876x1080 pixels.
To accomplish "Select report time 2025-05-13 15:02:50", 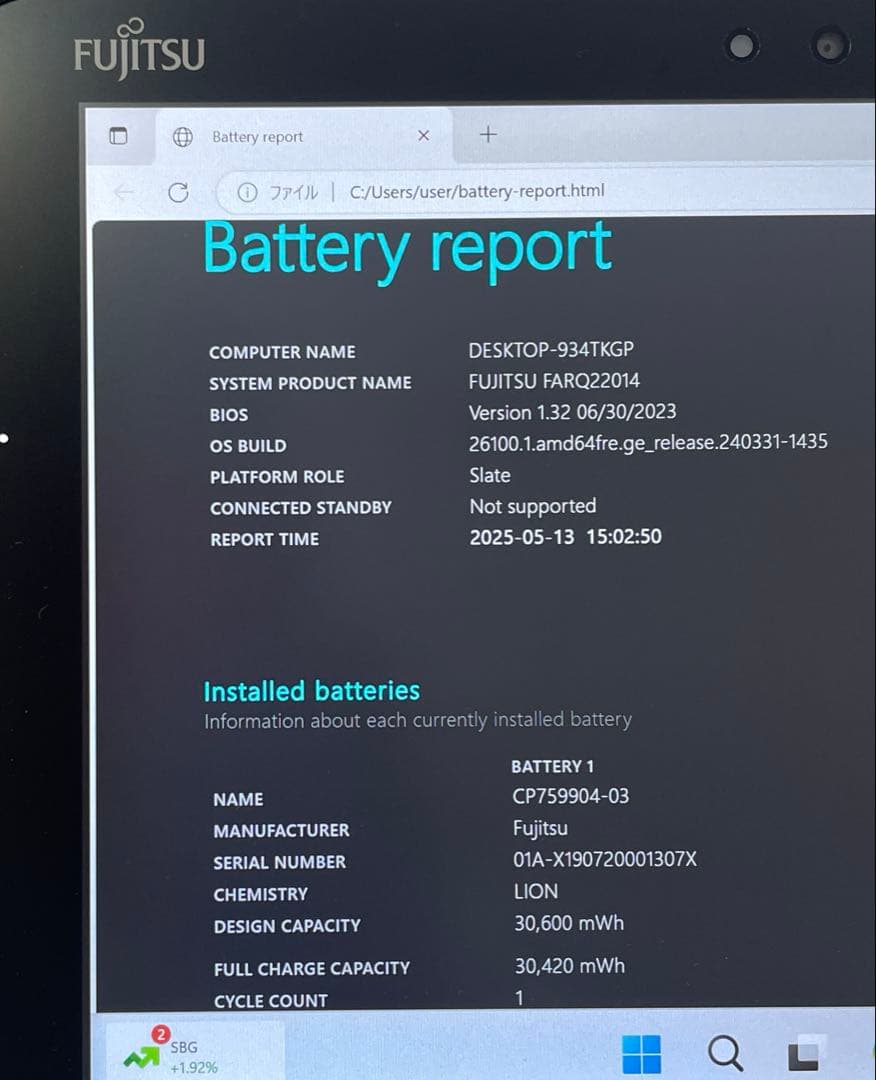I will coord(565,537).
